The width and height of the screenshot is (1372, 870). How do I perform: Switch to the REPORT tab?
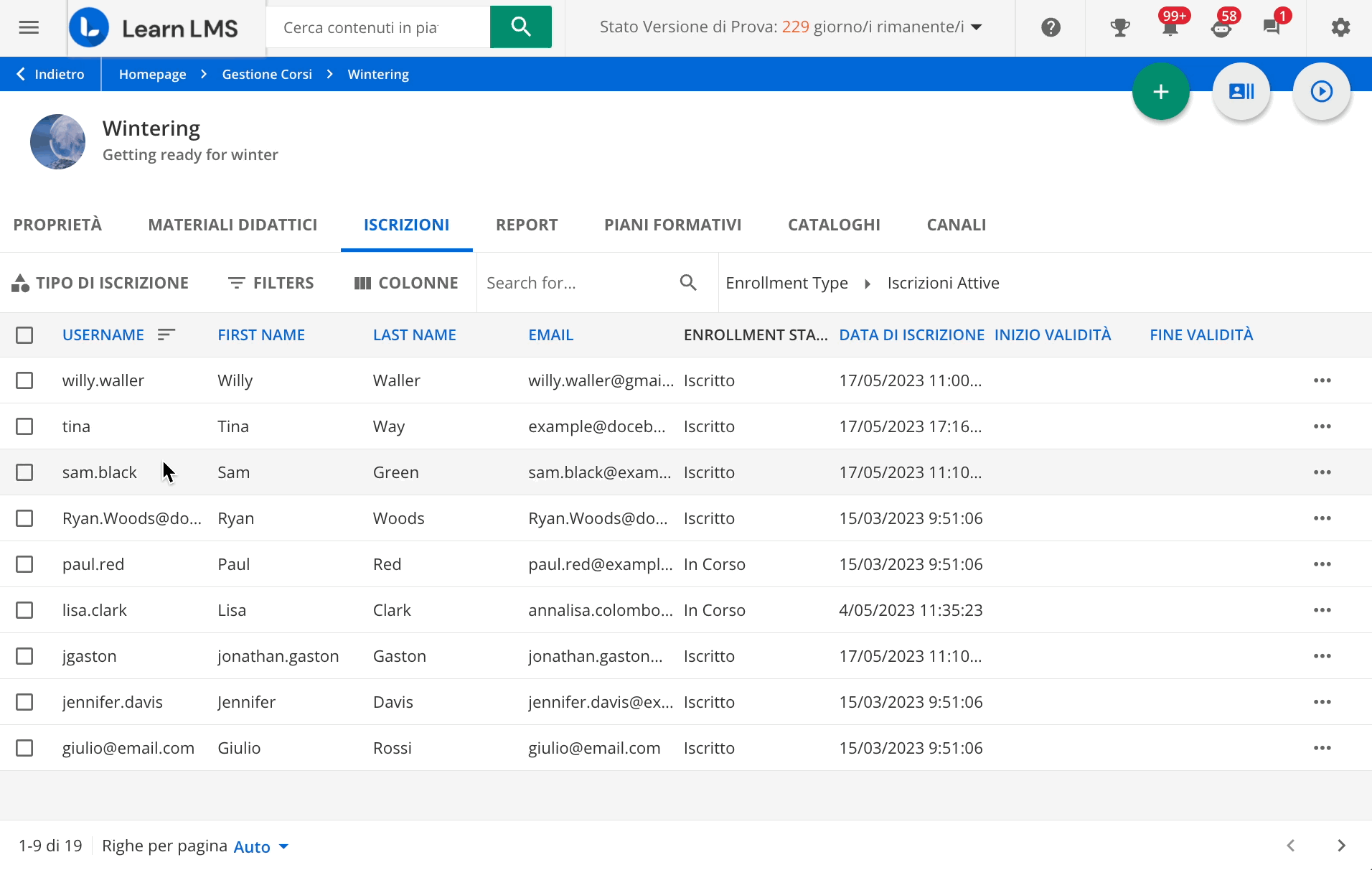527,225
